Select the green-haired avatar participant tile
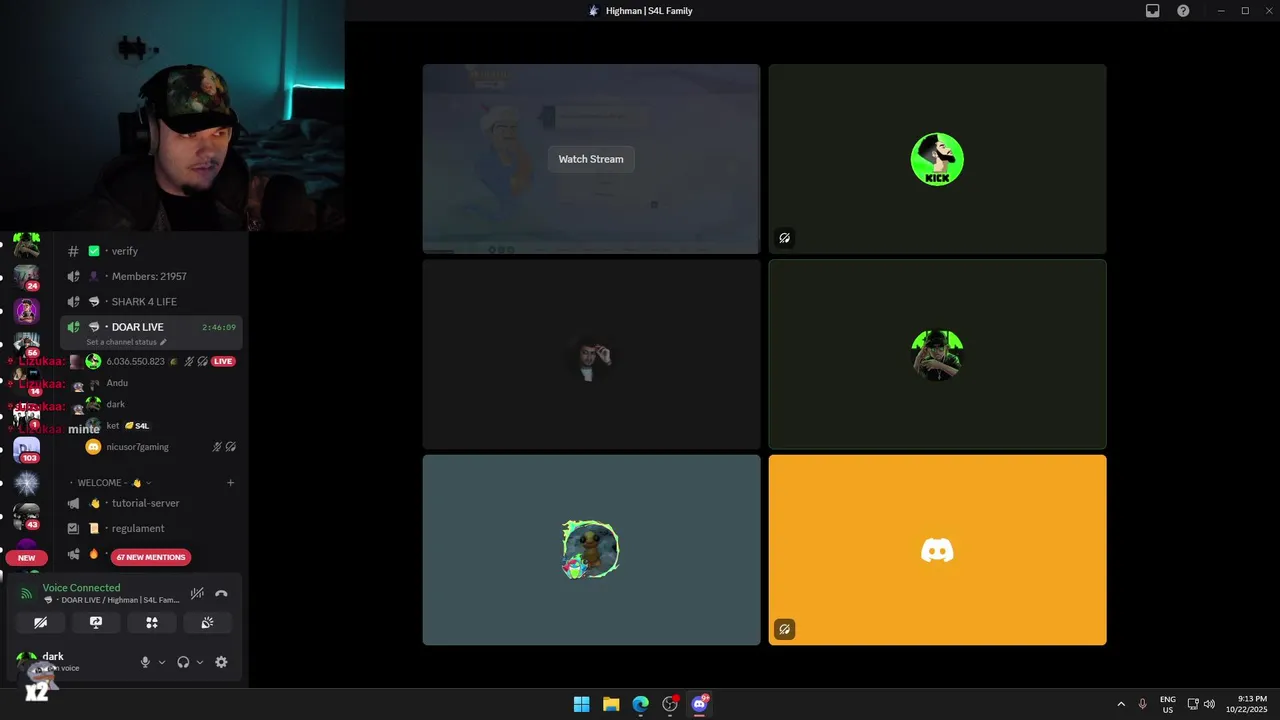 point(937,354)
